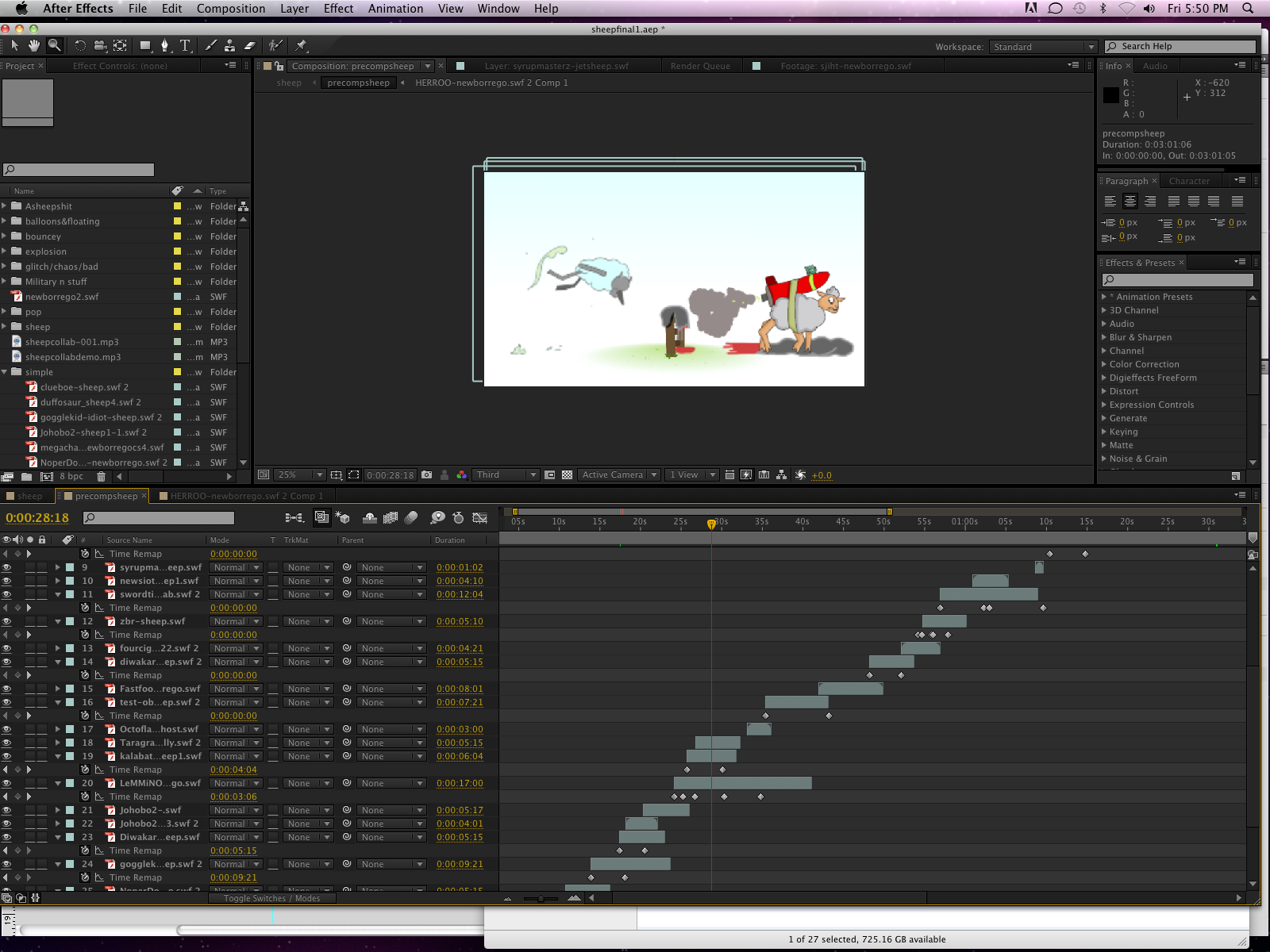The image size is (1270, 952).
Task: Click the new folder icon in Project panel
Action: click(26, 477)
